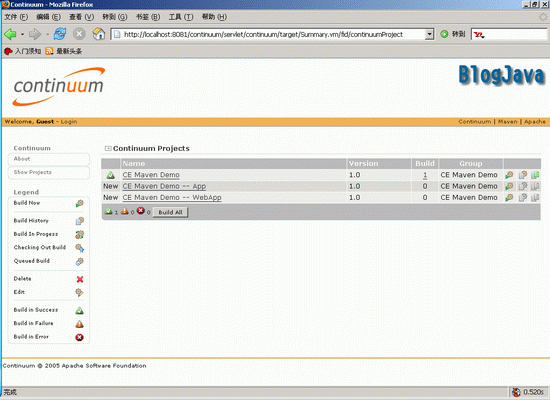Open the home page icon
This screenshot has width=550, height=400.
click(x=99, y=34)
